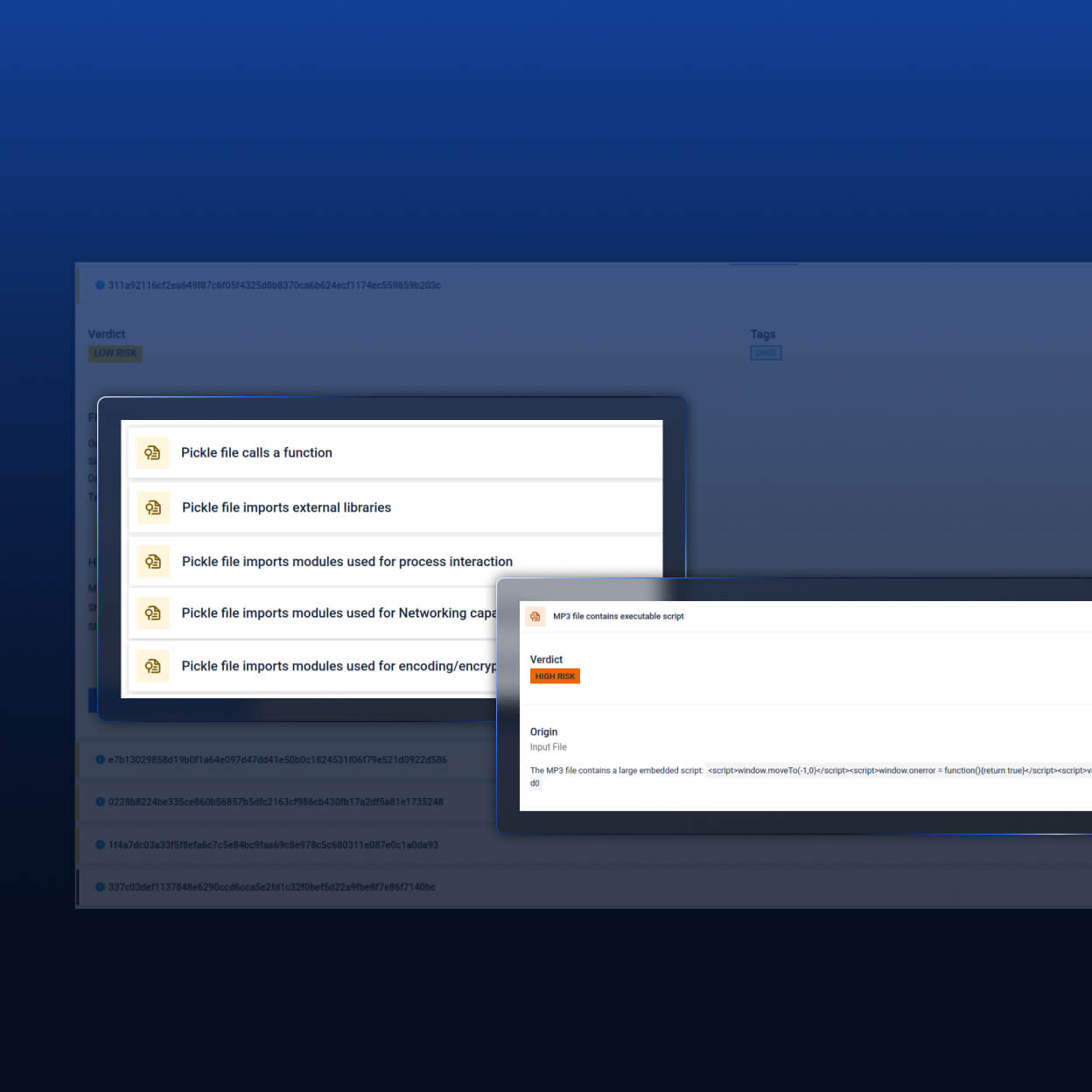Open report for hash starting 337c03def113
This screenshot has width=1092, height=1092.
click(x=271, y=887)
